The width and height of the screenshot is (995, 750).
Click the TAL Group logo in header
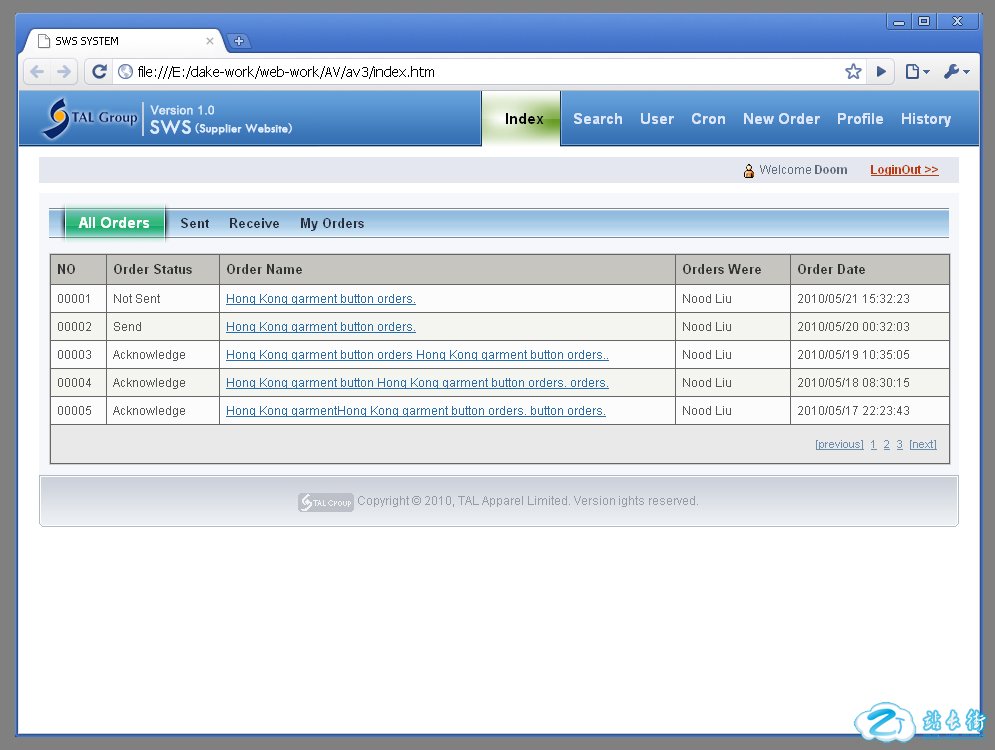pyautogui.click(x=90, y=118)
